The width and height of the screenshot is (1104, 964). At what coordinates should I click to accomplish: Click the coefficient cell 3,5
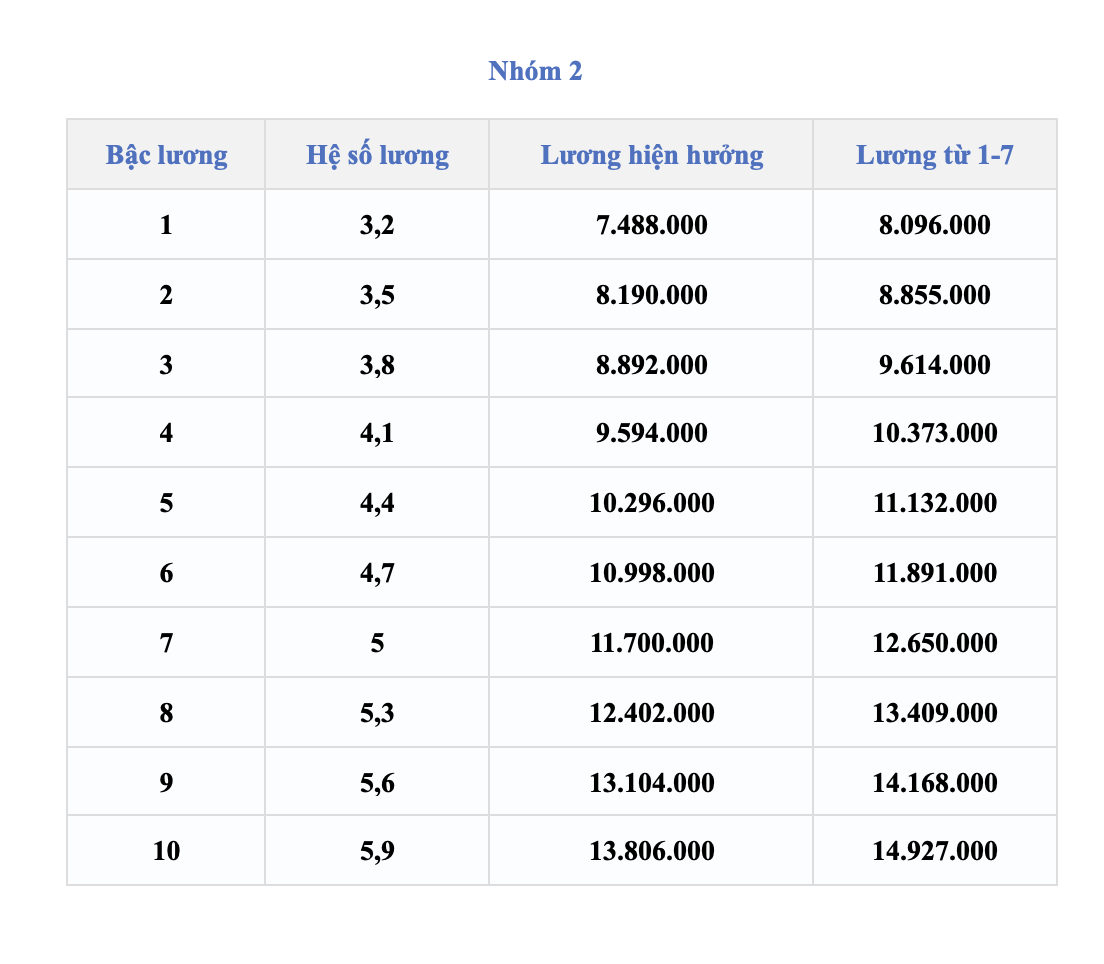tap(377, 294)
